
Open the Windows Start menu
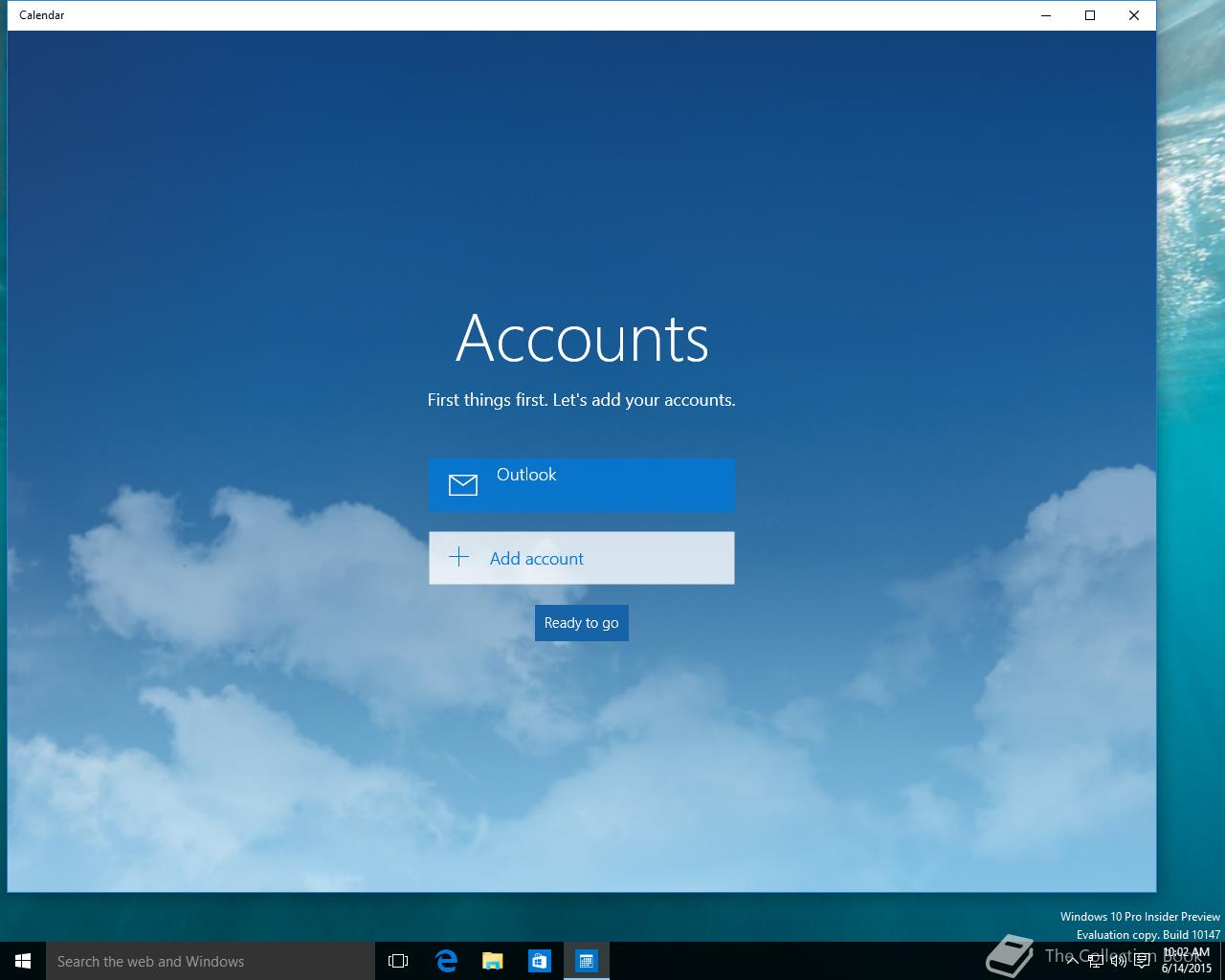click(x=23, y=961)
